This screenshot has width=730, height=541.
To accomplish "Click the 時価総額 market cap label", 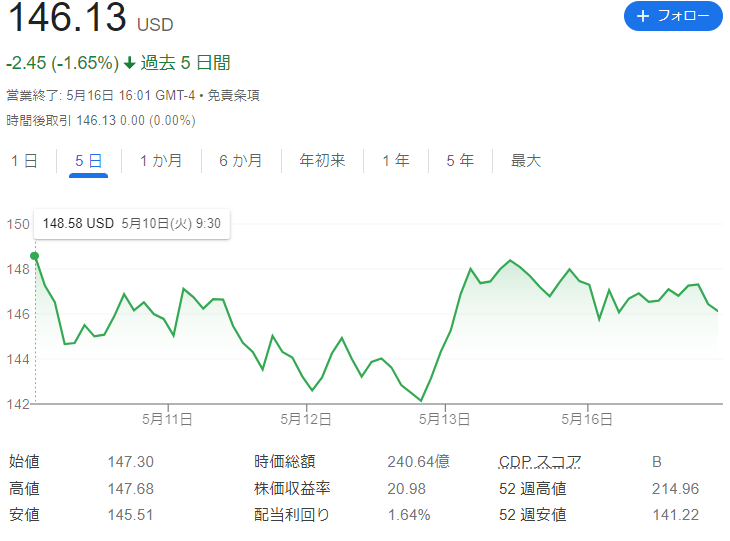I will [x=285, y=462].
